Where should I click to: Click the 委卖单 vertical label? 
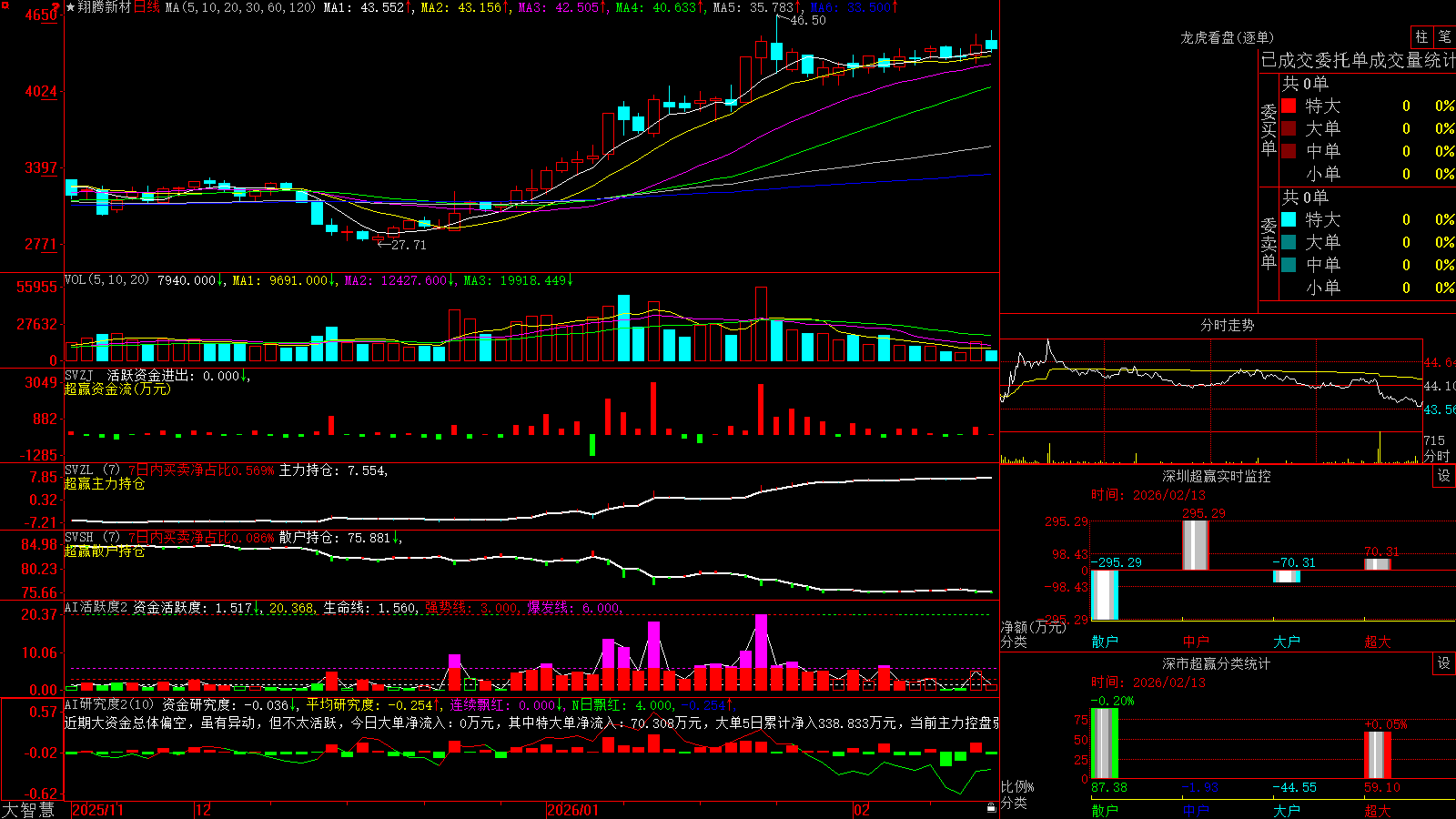point(1269,243)
